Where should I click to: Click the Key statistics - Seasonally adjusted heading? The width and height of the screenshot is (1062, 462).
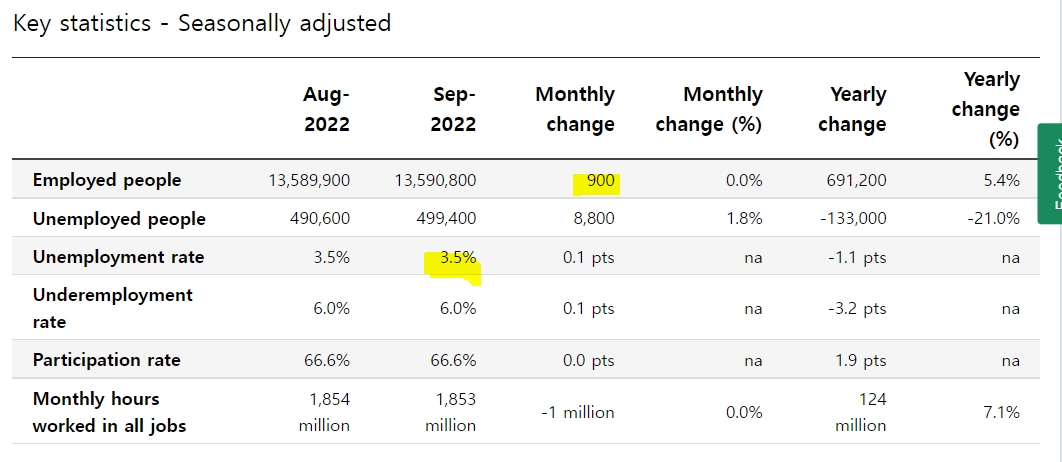coord(202,23)
